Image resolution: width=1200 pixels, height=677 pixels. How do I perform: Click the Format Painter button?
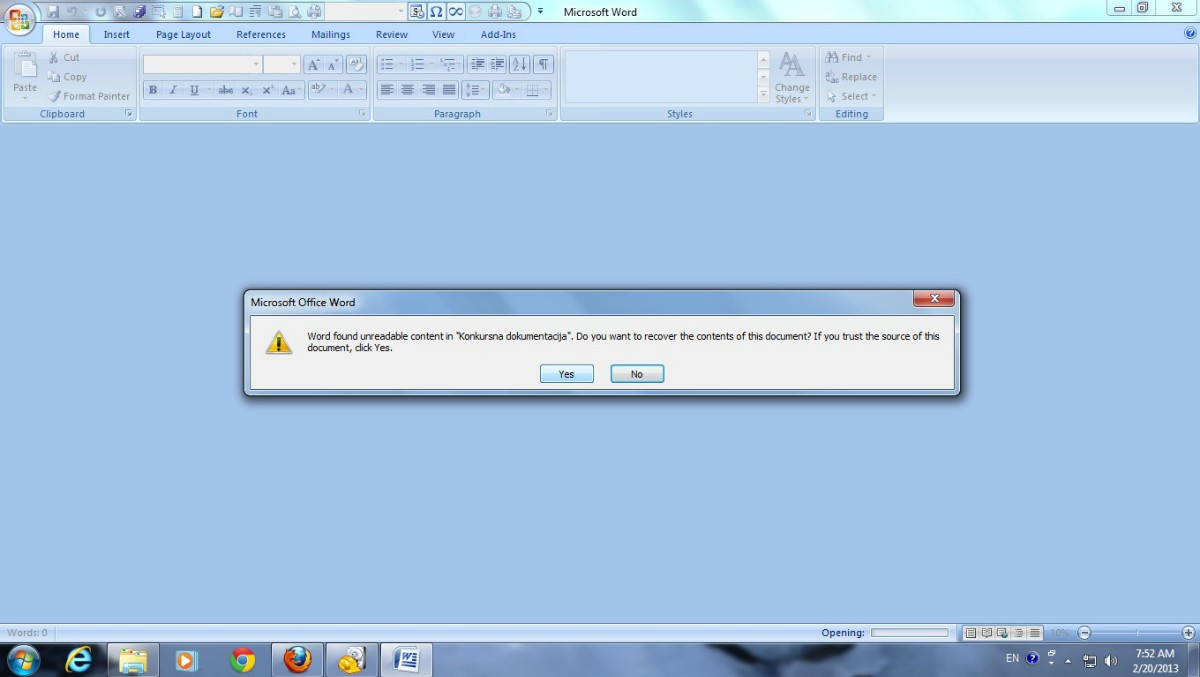(x=89, y=96)
